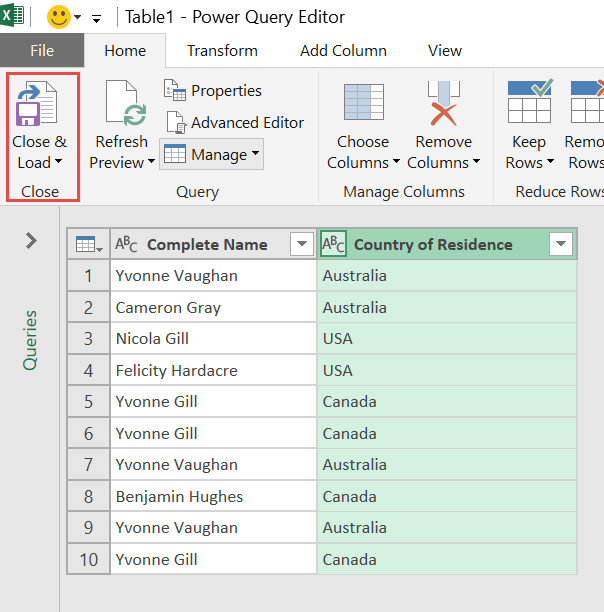
Task: Open the Close & Load dropdown arrow
Action: tap(59, 161)
